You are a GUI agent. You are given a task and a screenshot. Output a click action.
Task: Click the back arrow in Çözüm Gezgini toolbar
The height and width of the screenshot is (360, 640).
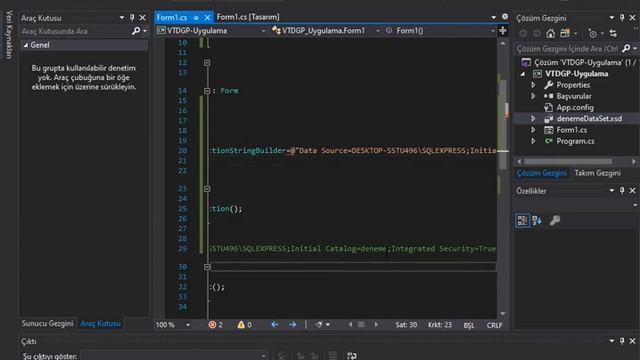(x=523, y=33)
